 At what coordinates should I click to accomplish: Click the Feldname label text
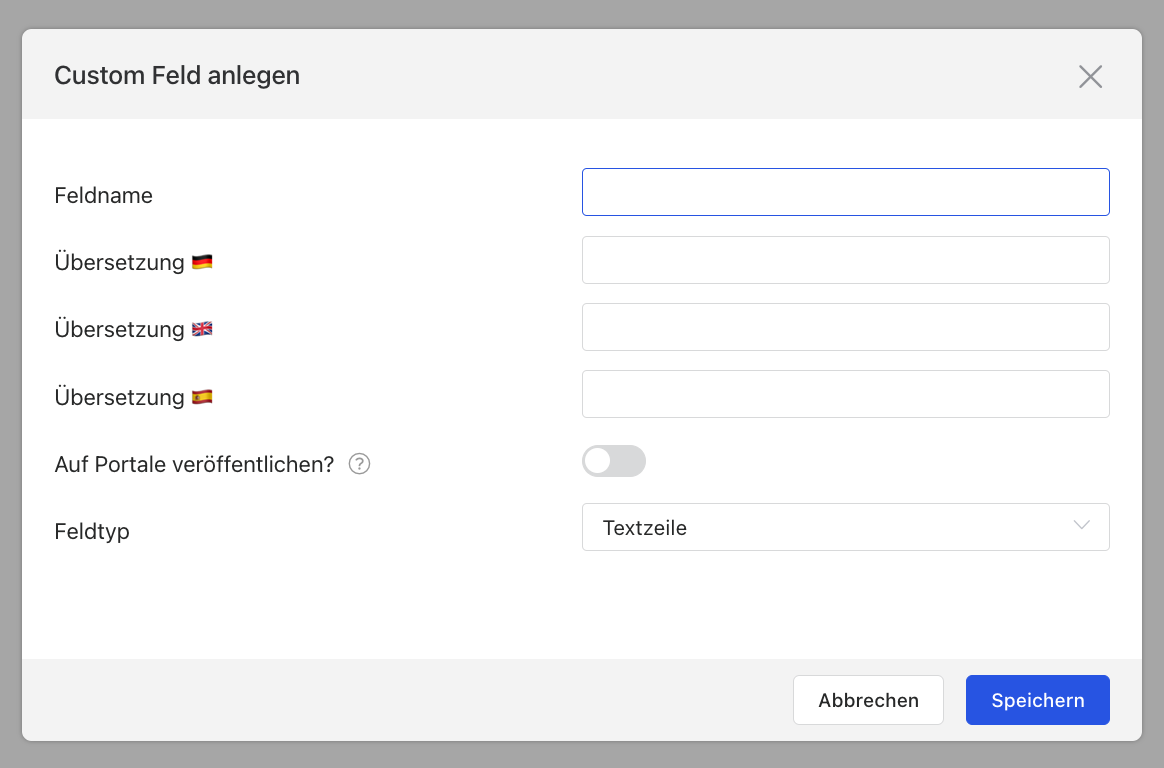coord(104,196)
